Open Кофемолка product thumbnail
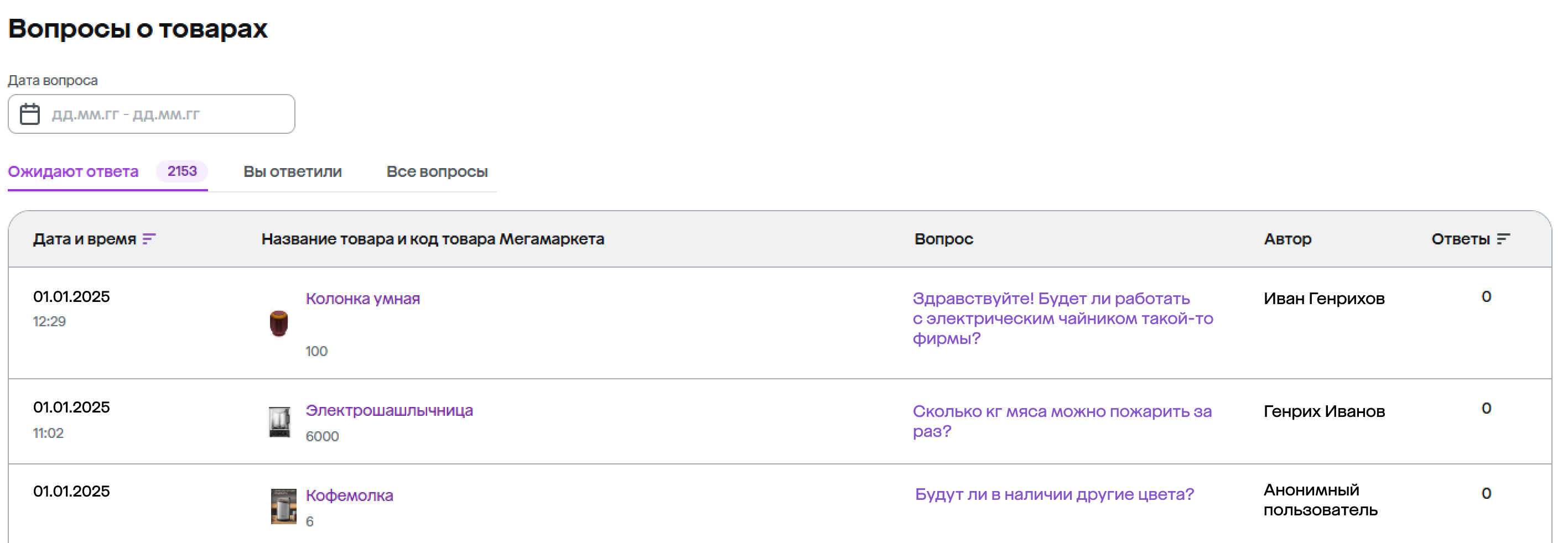 tap(284, 506)
